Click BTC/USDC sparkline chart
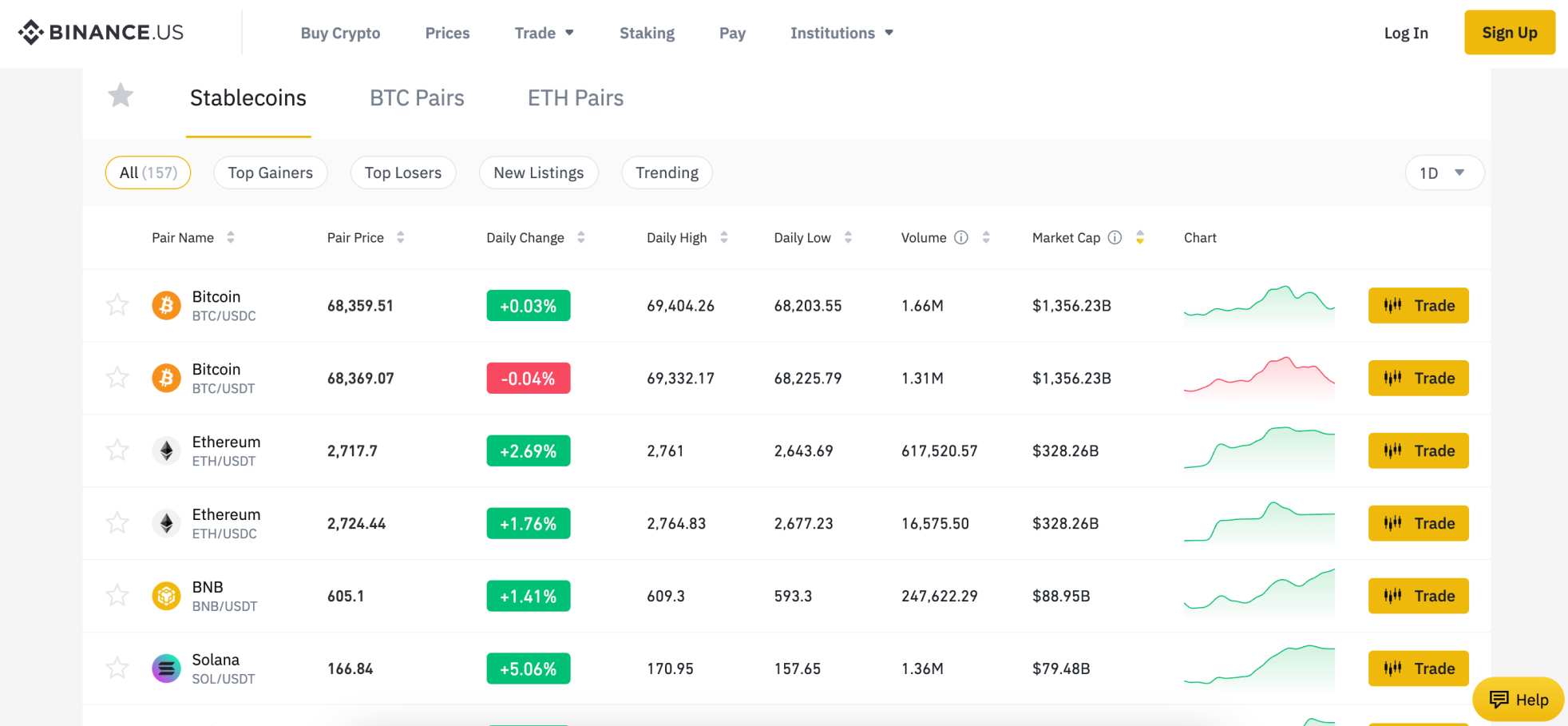 point(1259,304)
